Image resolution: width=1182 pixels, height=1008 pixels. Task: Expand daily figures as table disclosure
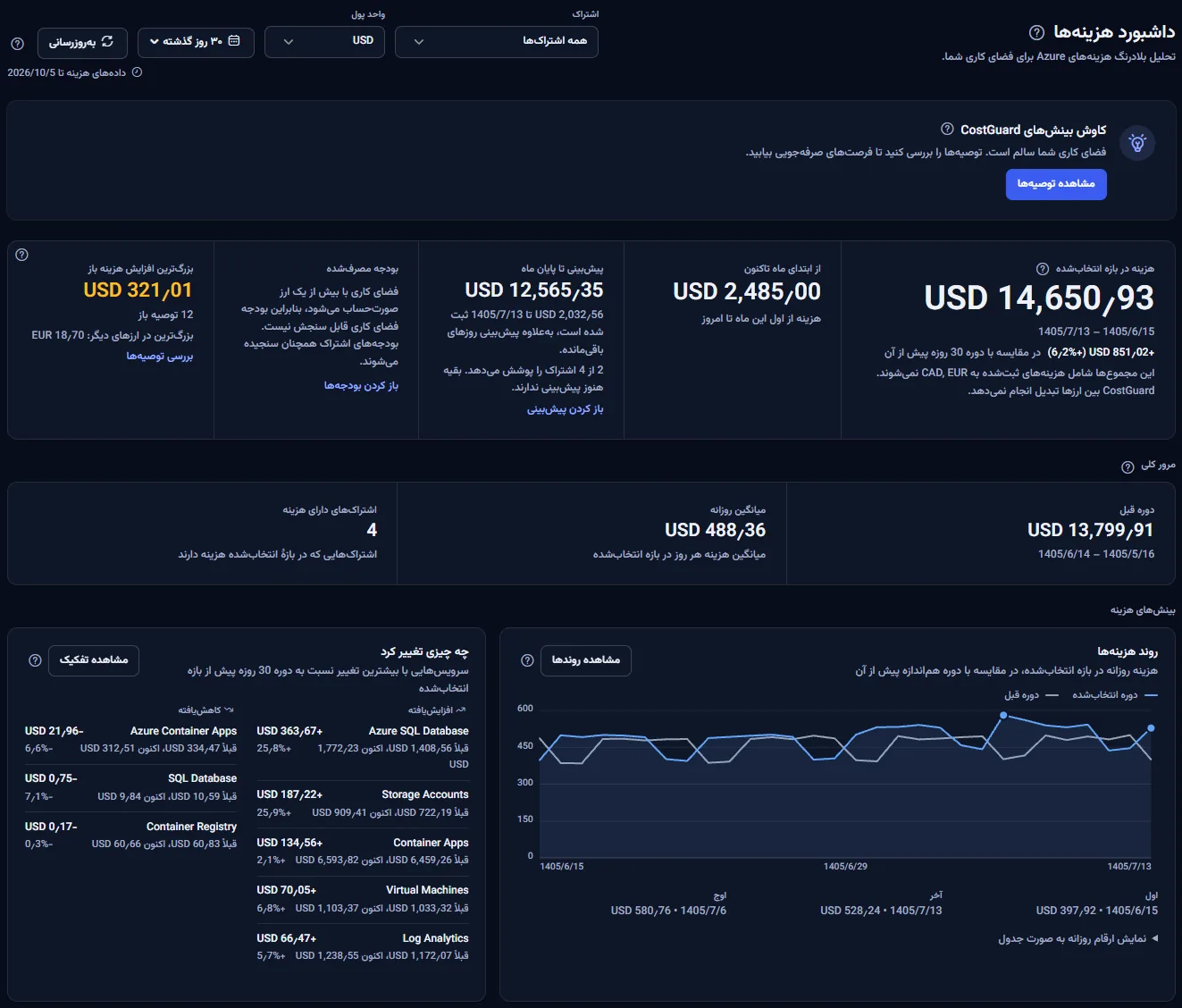(1078, 939)
